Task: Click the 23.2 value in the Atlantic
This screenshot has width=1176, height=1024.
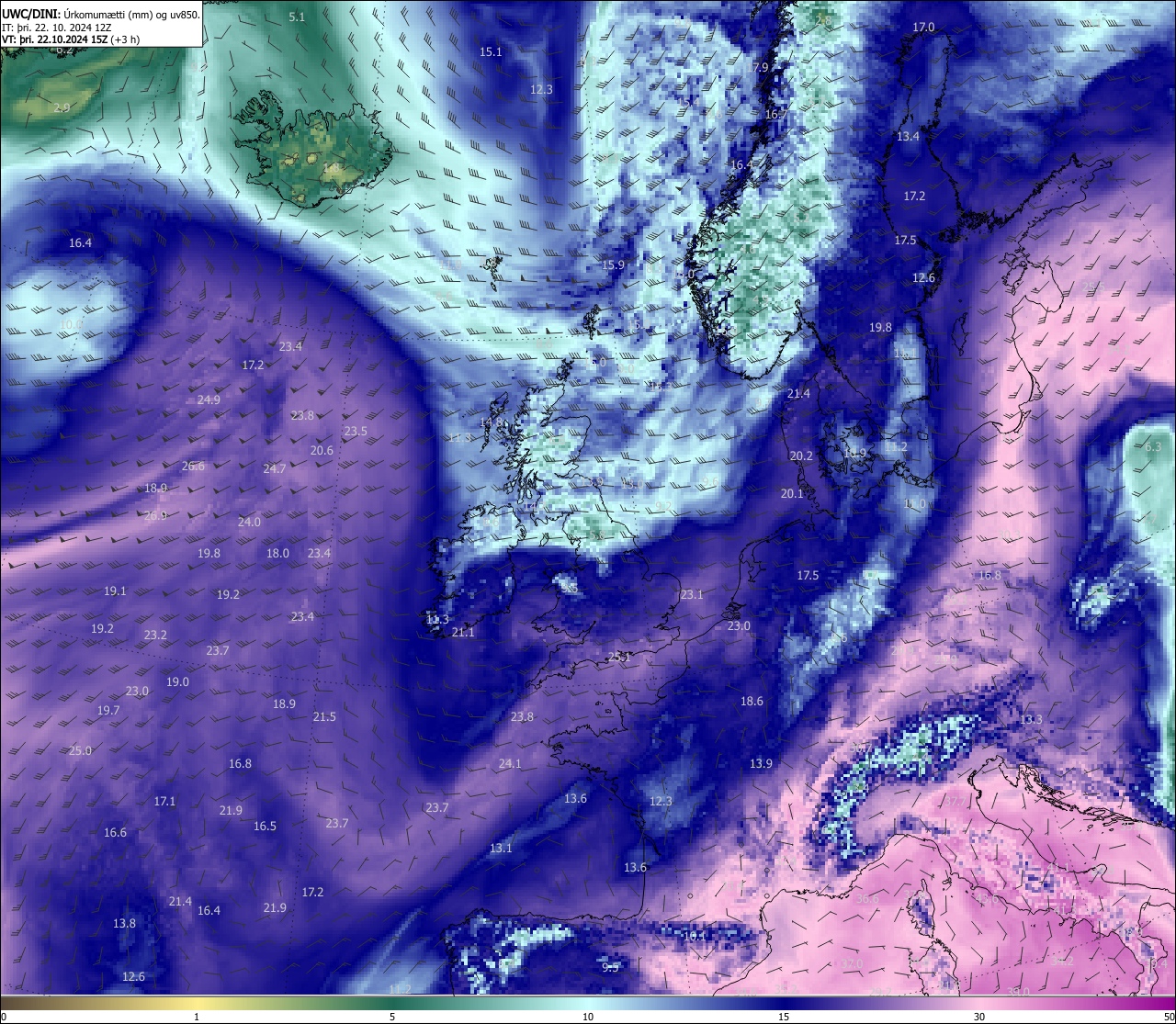Action: tap(155, 635)
